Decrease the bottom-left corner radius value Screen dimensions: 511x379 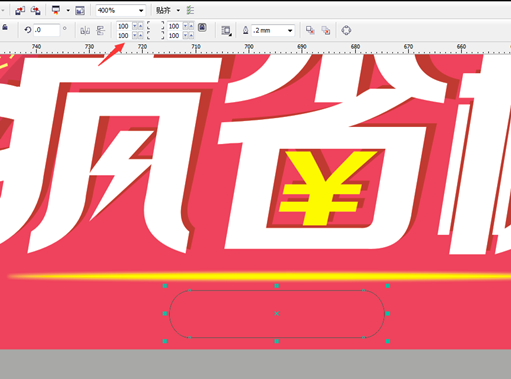[x=135, y=35]
